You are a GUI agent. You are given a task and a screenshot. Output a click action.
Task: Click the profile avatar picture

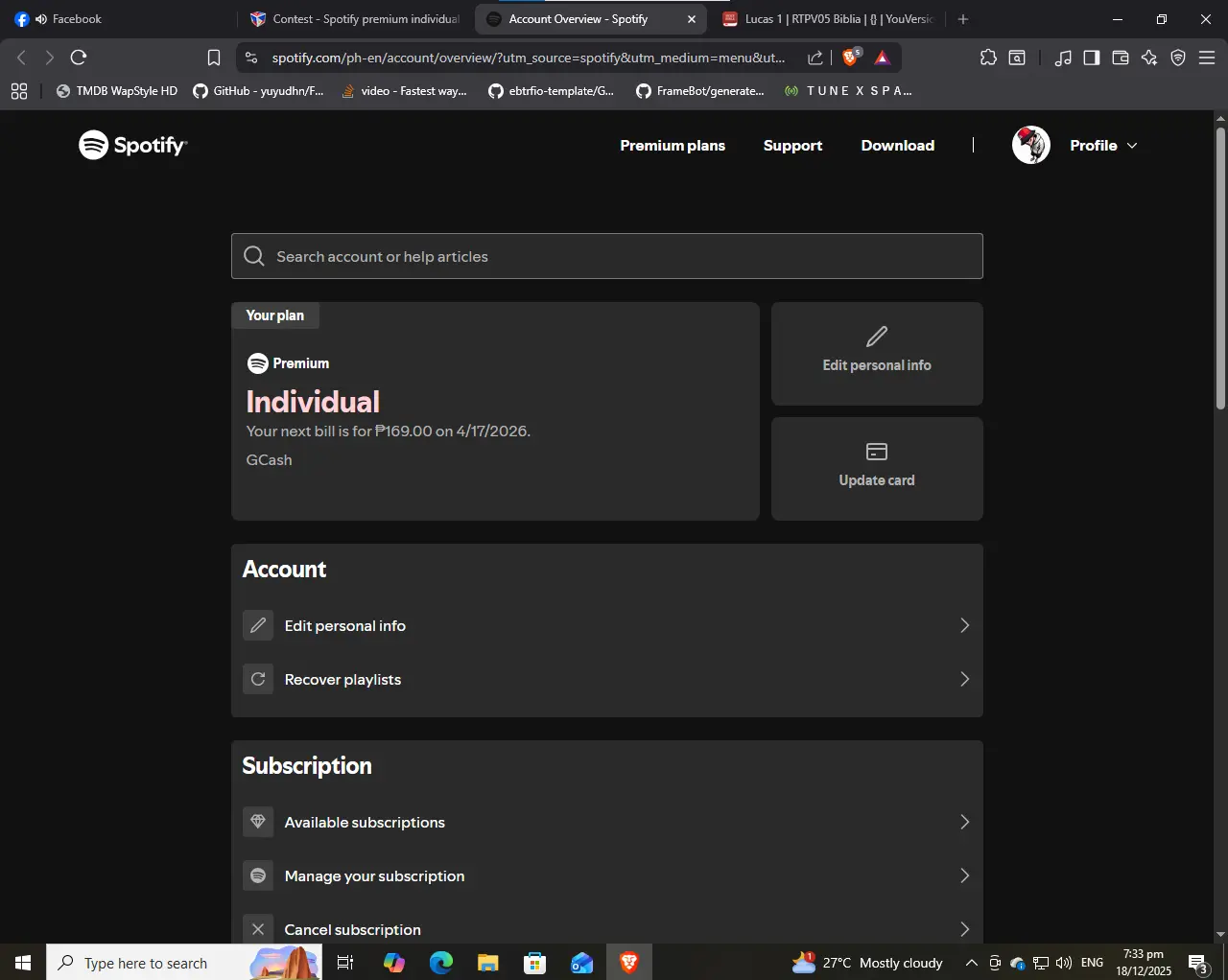click(1031, 145)
